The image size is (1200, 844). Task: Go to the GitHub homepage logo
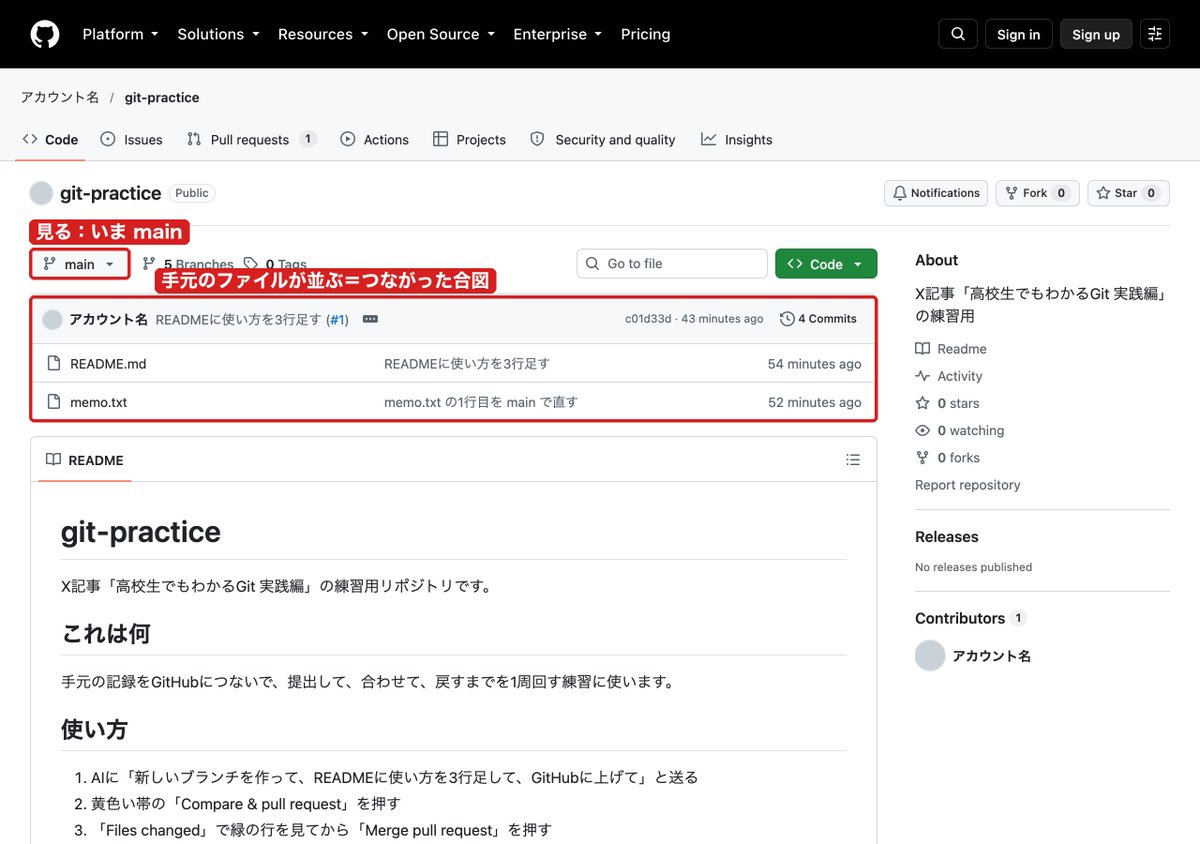tap(45, 34)
